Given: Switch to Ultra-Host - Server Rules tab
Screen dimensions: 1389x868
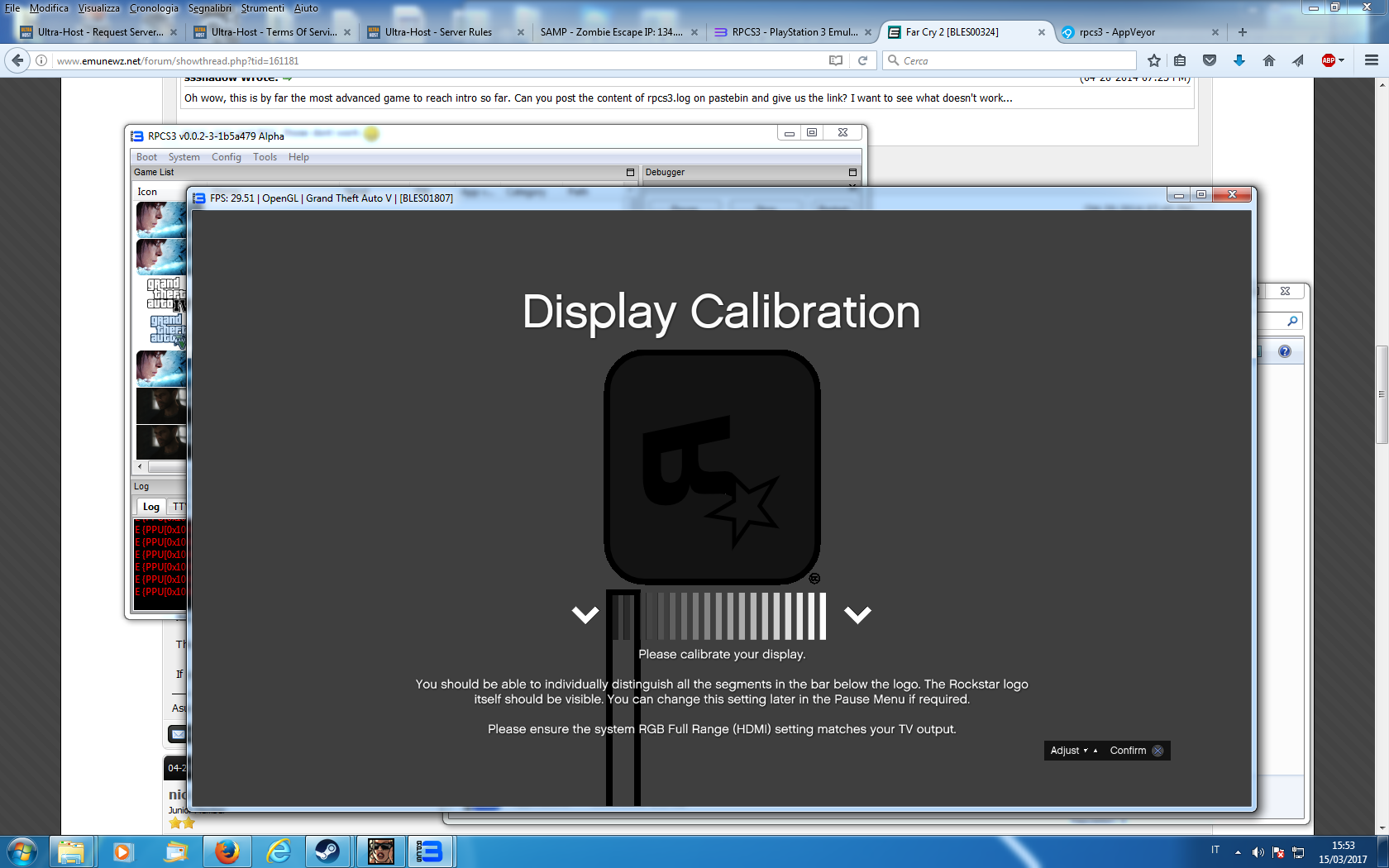Looking at the screenshot, I should coord(446,32).
